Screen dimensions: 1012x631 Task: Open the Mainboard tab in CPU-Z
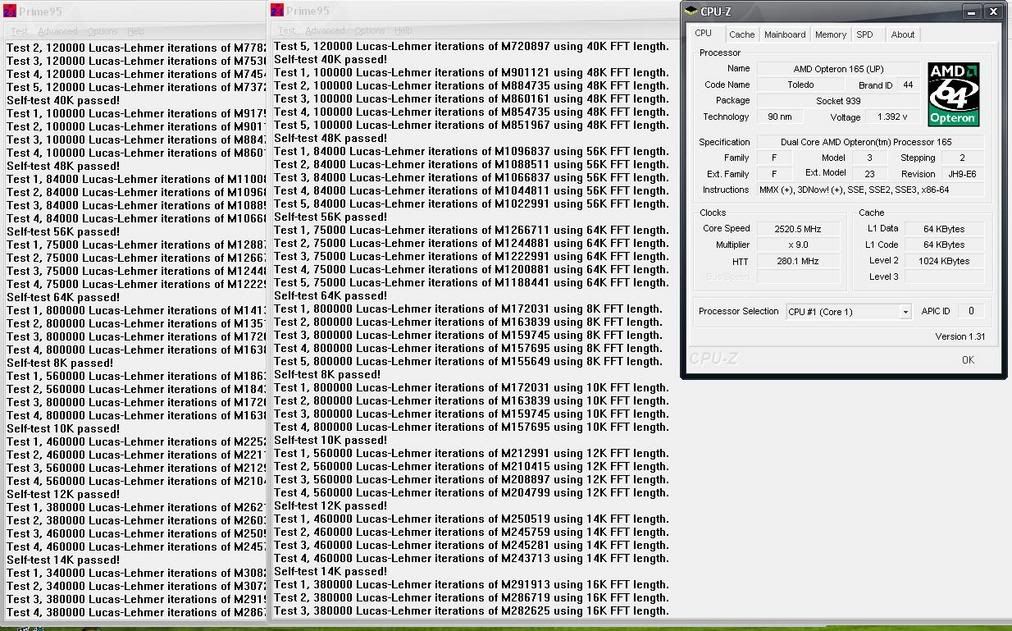[785, 35]
